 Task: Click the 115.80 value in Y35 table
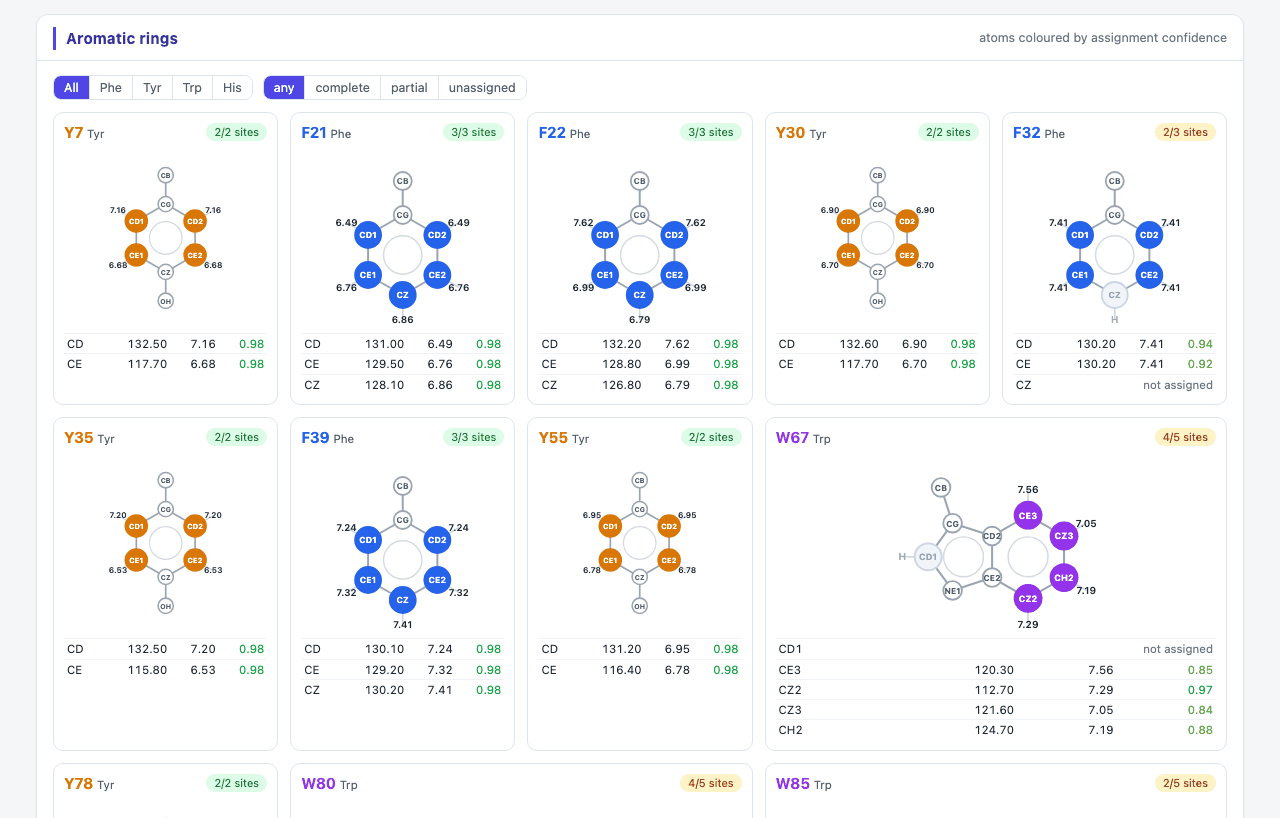pyautogui.click(x=148, y=670)
